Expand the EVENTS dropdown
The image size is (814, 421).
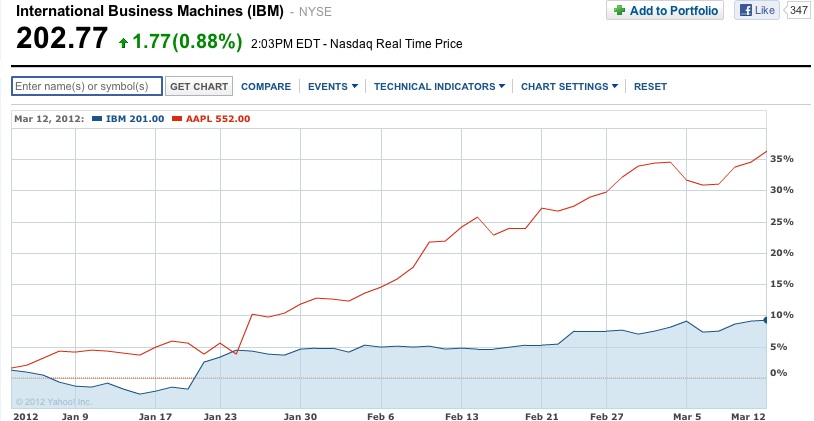[x=332, y=87]
